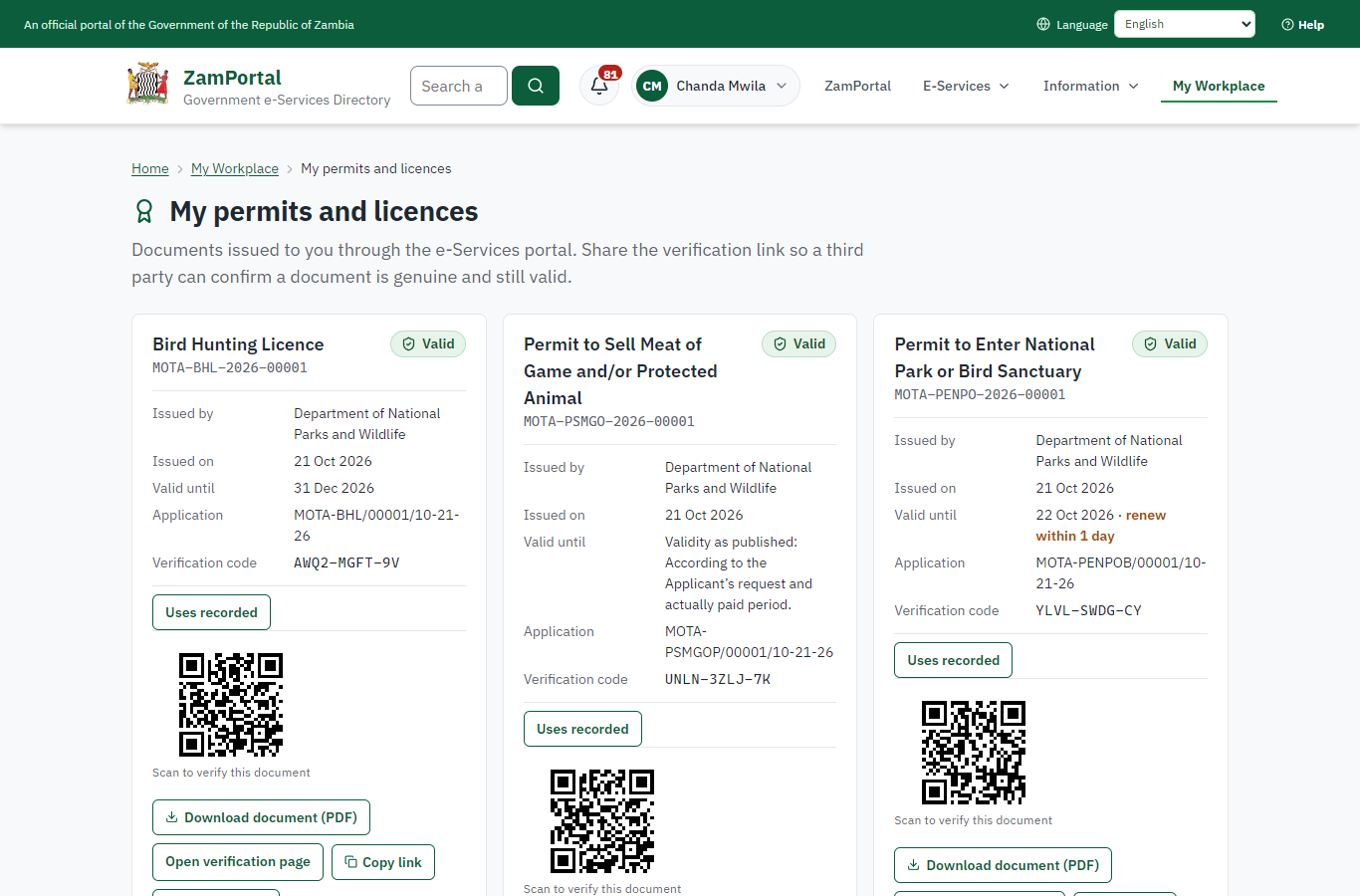Open verification page for Bird Hunting Licence
This screenshot has height=896, width=1360.
238,861
